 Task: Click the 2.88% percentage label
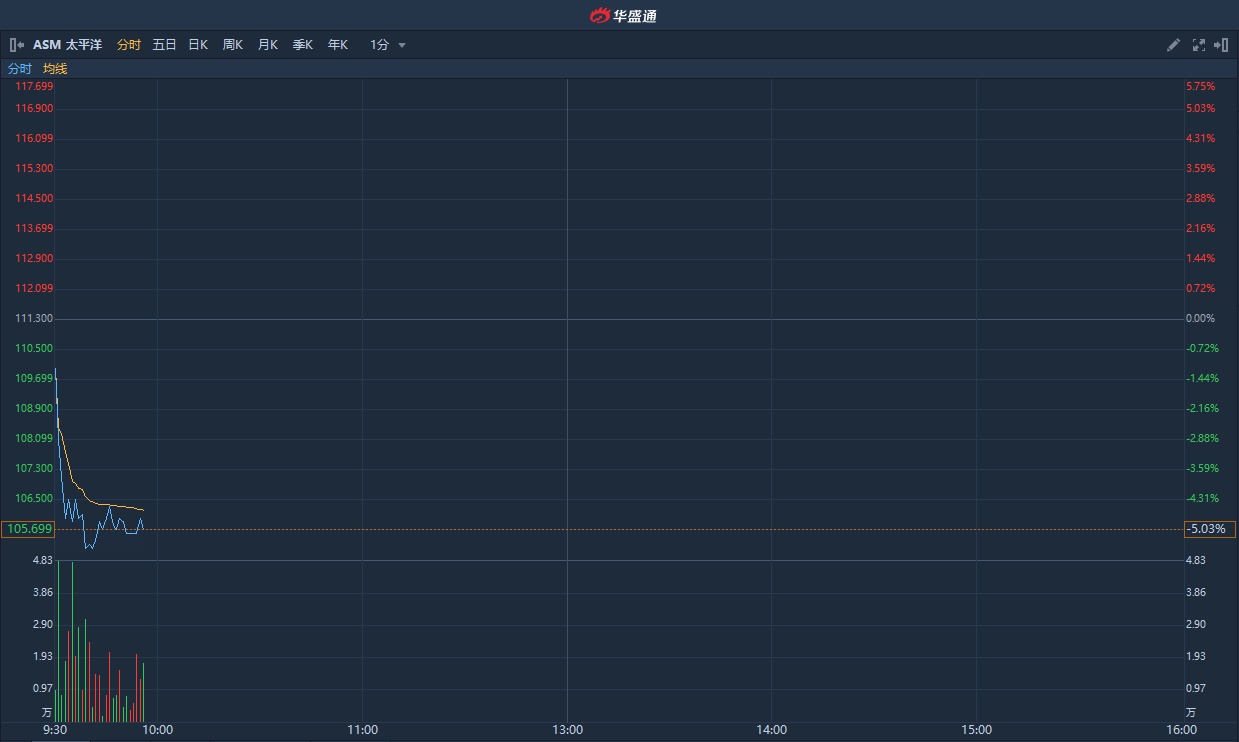tap(1201, 199)
